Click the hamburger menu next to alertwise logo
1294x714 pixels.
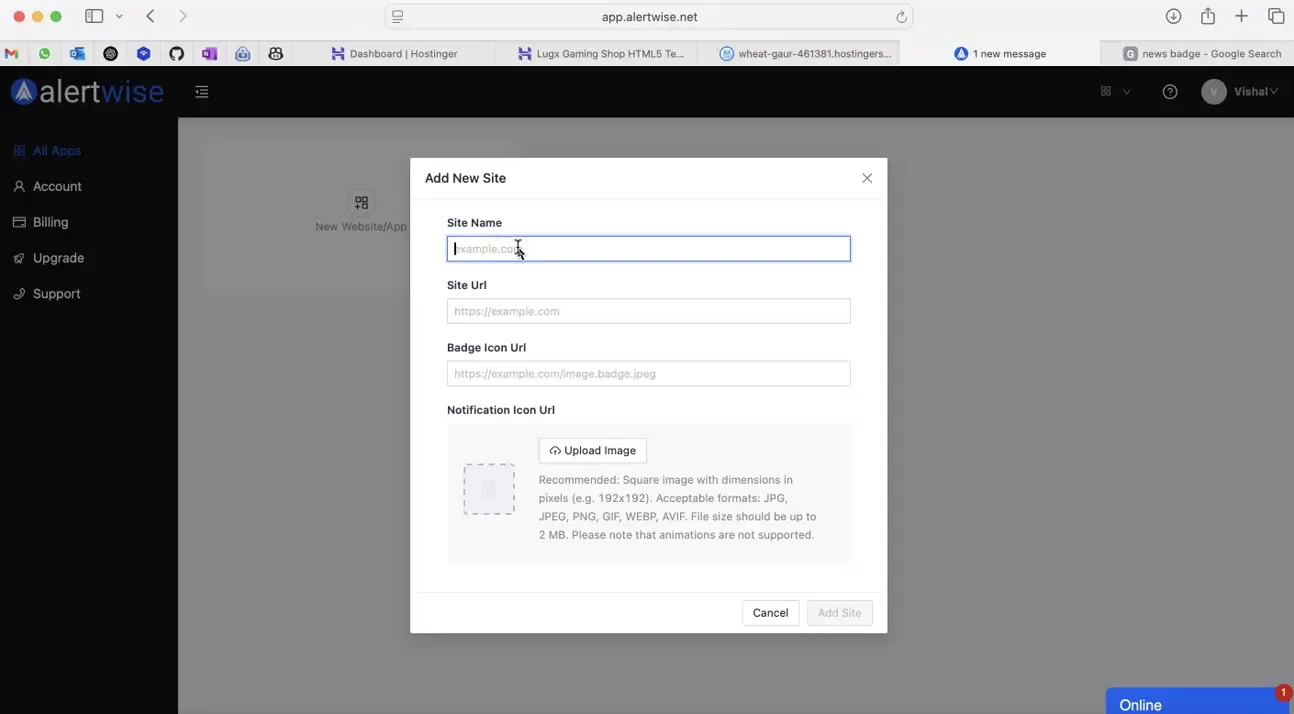click(x=201, y=91)
